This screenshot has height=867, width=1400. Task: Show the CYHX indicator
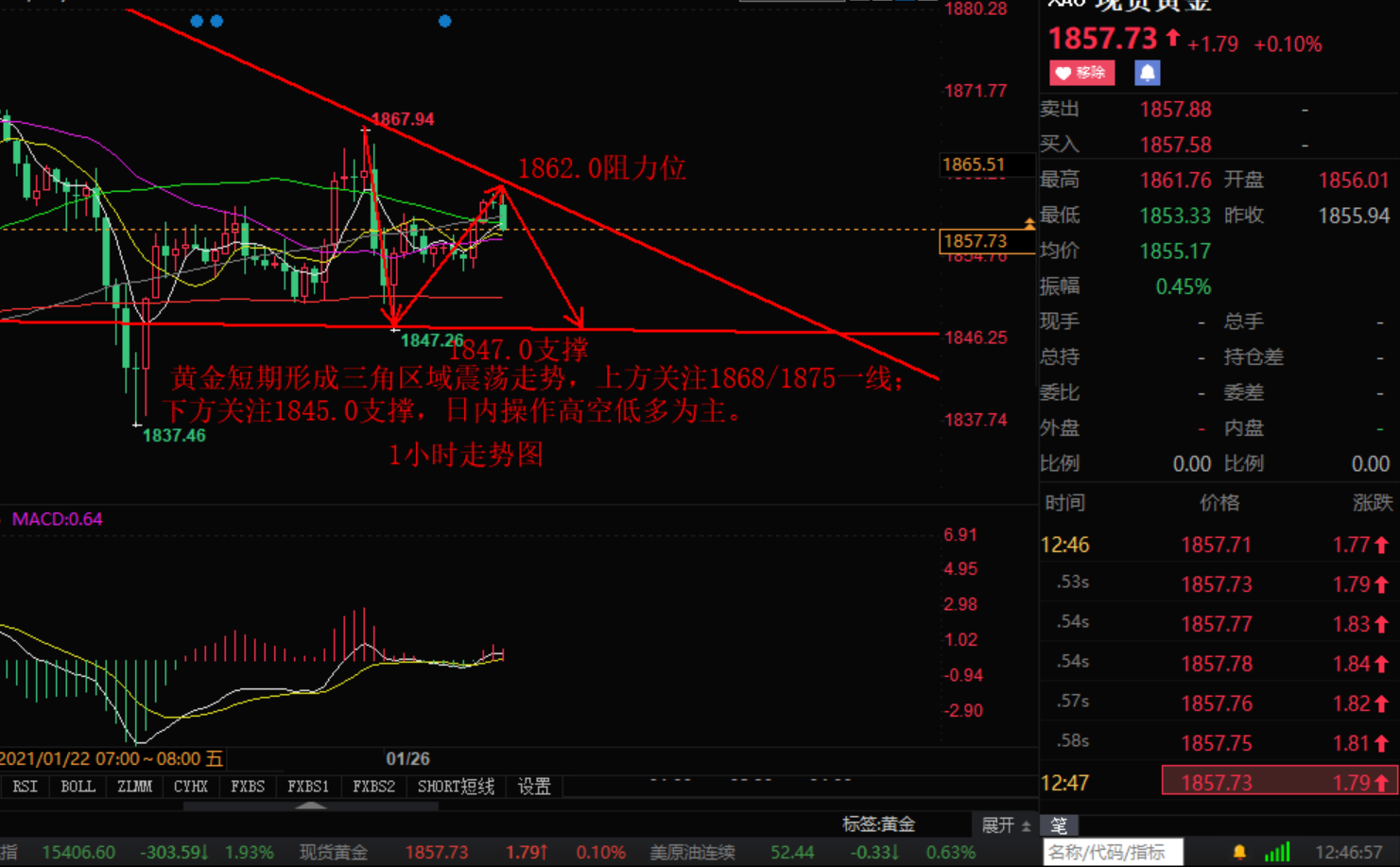tap(191, 787)
